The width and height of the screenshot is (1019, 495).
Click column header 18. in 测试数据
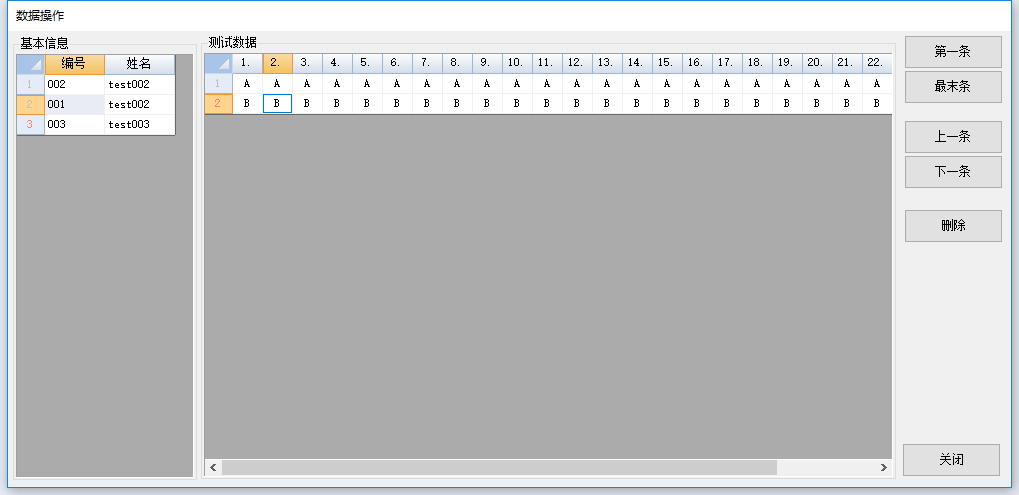(757, 64)
